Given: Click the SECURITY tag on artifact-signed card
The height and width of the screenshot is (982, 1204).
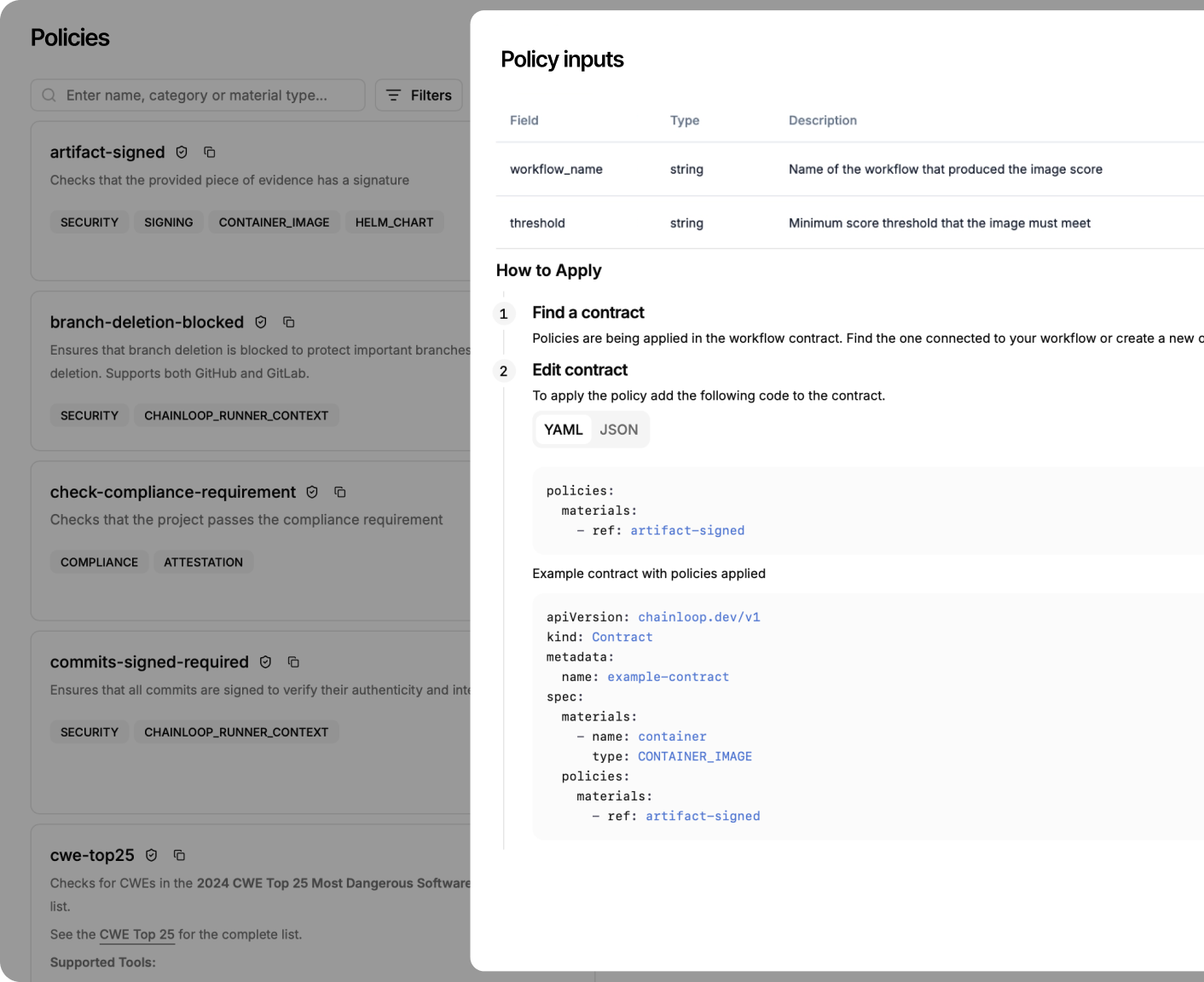Looking at the screenshot, I should [x=90, y=222].
